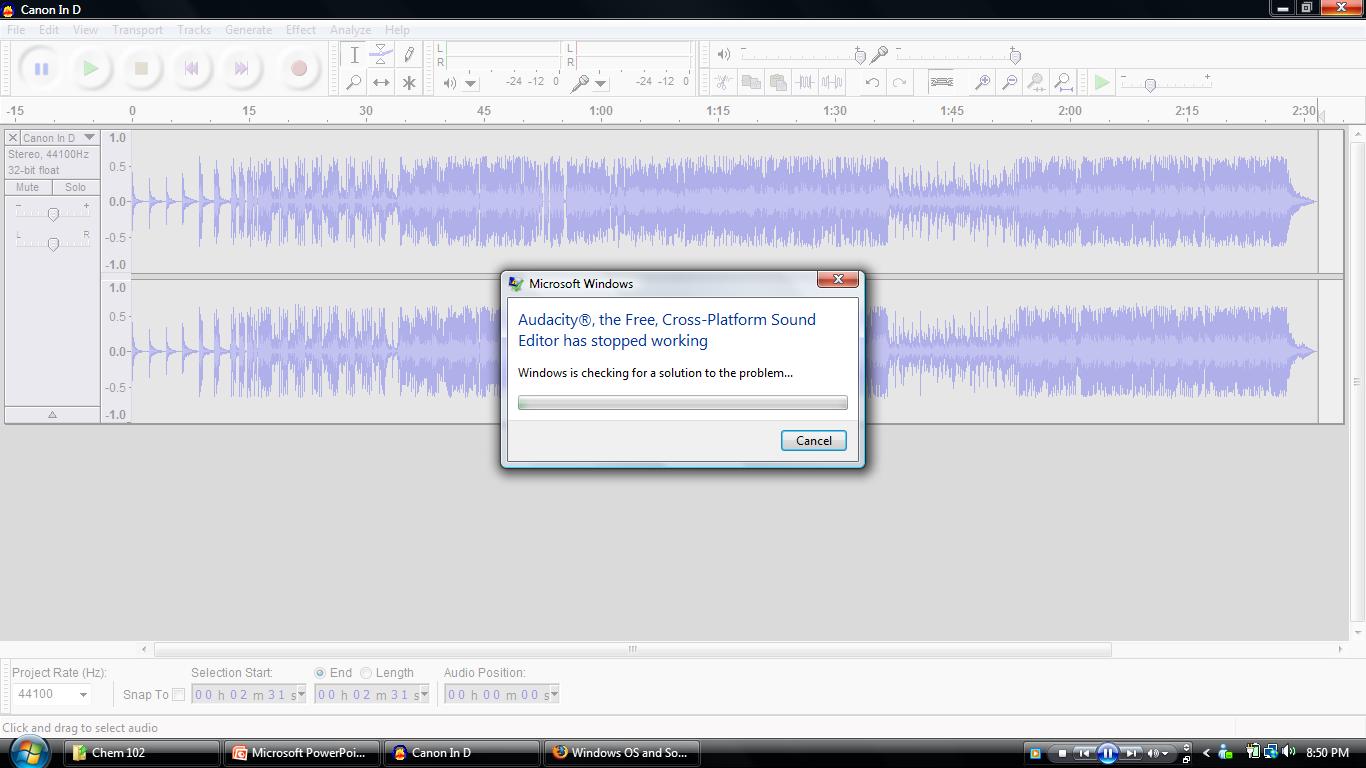1366x768 pixels.
Task: Adjust the playback speed slider
Action: click(x=1150, y=86)
